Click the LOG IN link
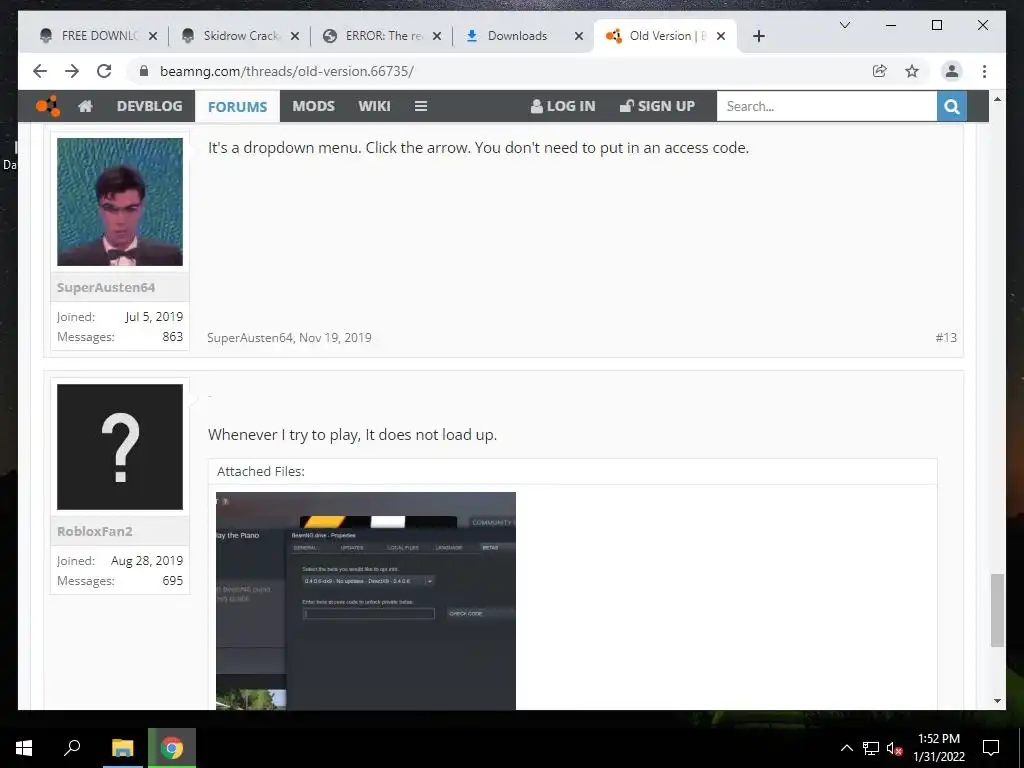Viewport: 1024px width, 768px height. tap(563, 106)
